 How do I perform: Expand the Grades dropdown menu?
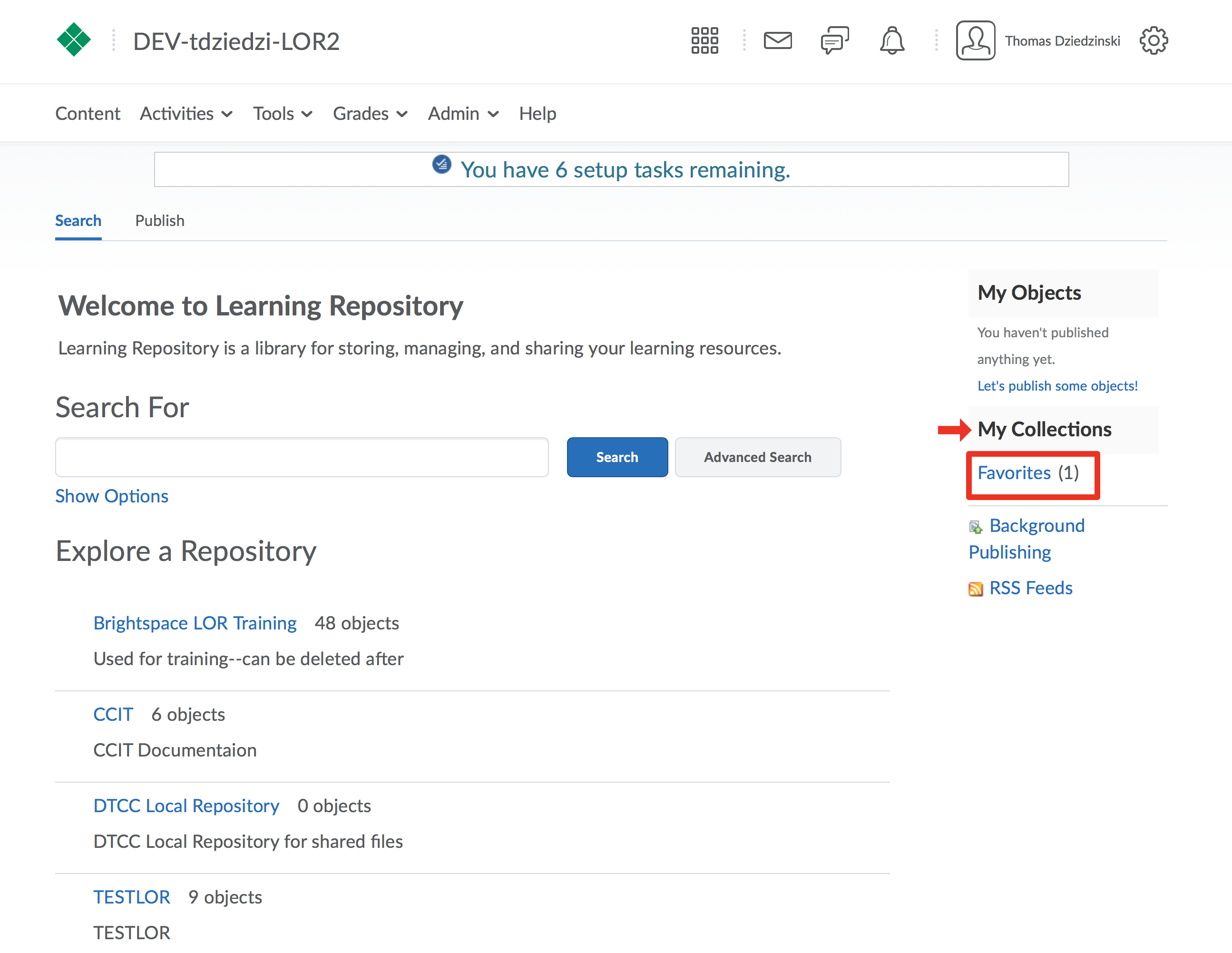coord(370,113)
